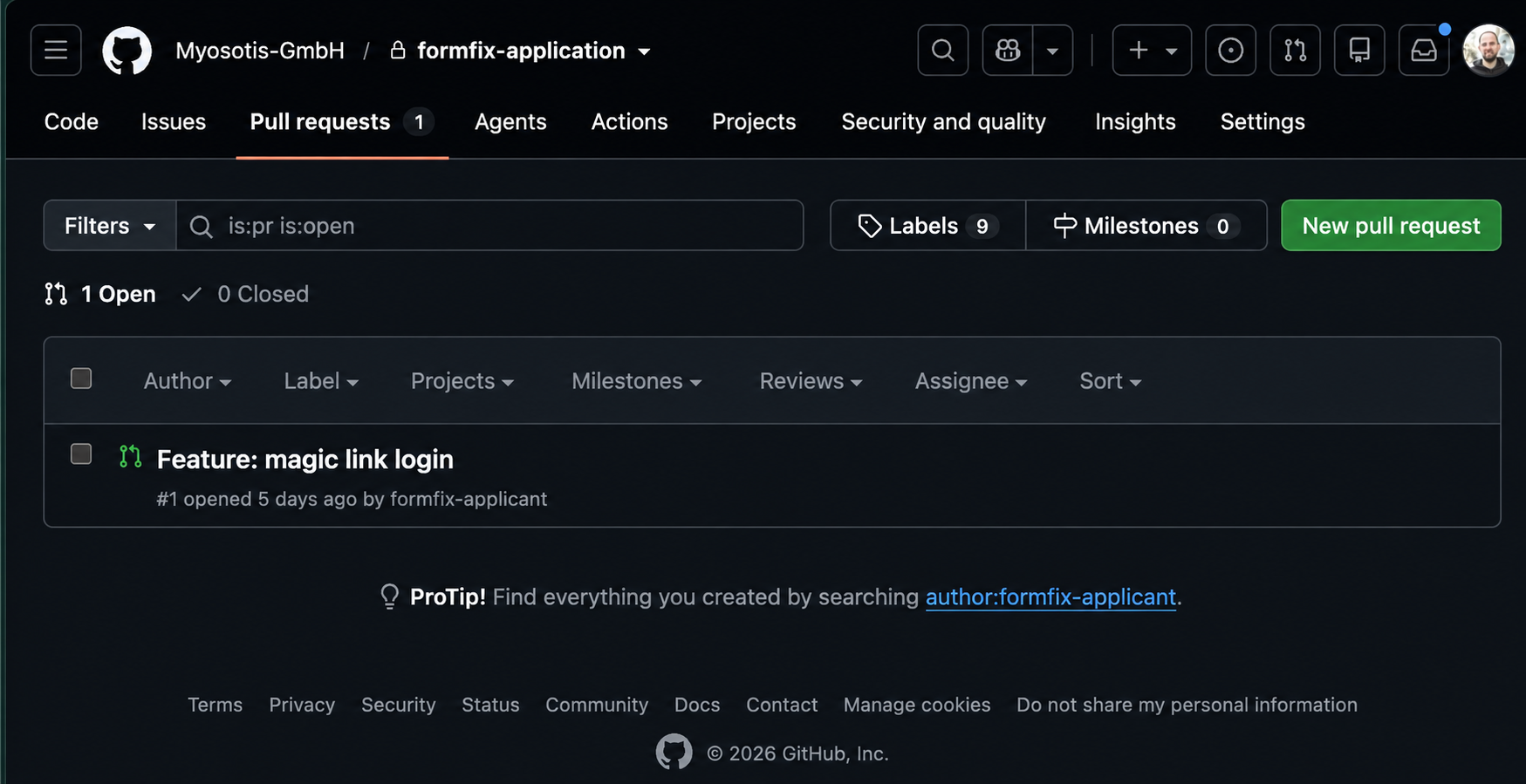The height and width of the screenshot is (784, 1526).
Task: Go to the Projects tab
Action: (754, 121)
